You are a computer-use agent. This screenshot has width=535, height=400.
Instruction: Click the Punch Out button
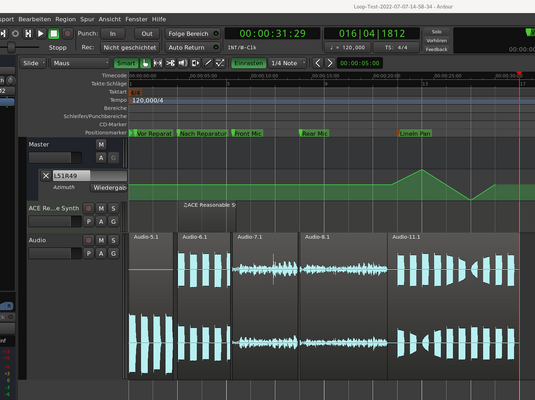[147, 34]
